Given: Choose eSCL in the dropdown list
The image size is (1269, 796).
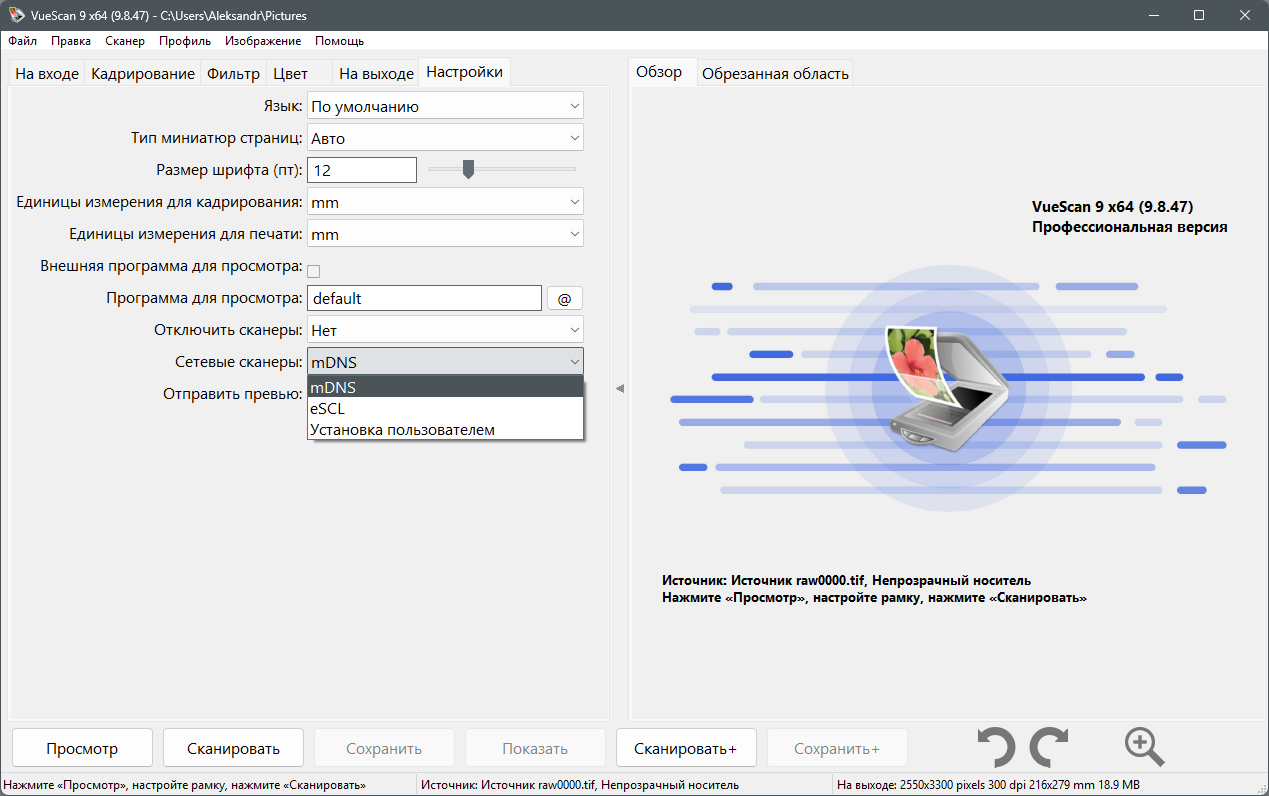Looking at the screenshot, I should (445, 408).
